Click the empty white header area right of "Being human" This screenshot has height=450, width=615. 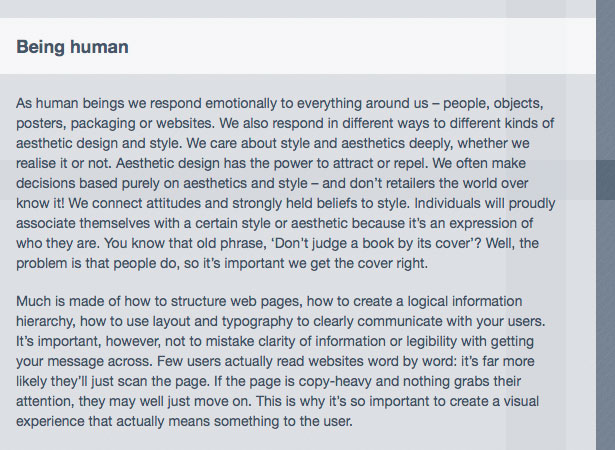[x=361, y=46]
